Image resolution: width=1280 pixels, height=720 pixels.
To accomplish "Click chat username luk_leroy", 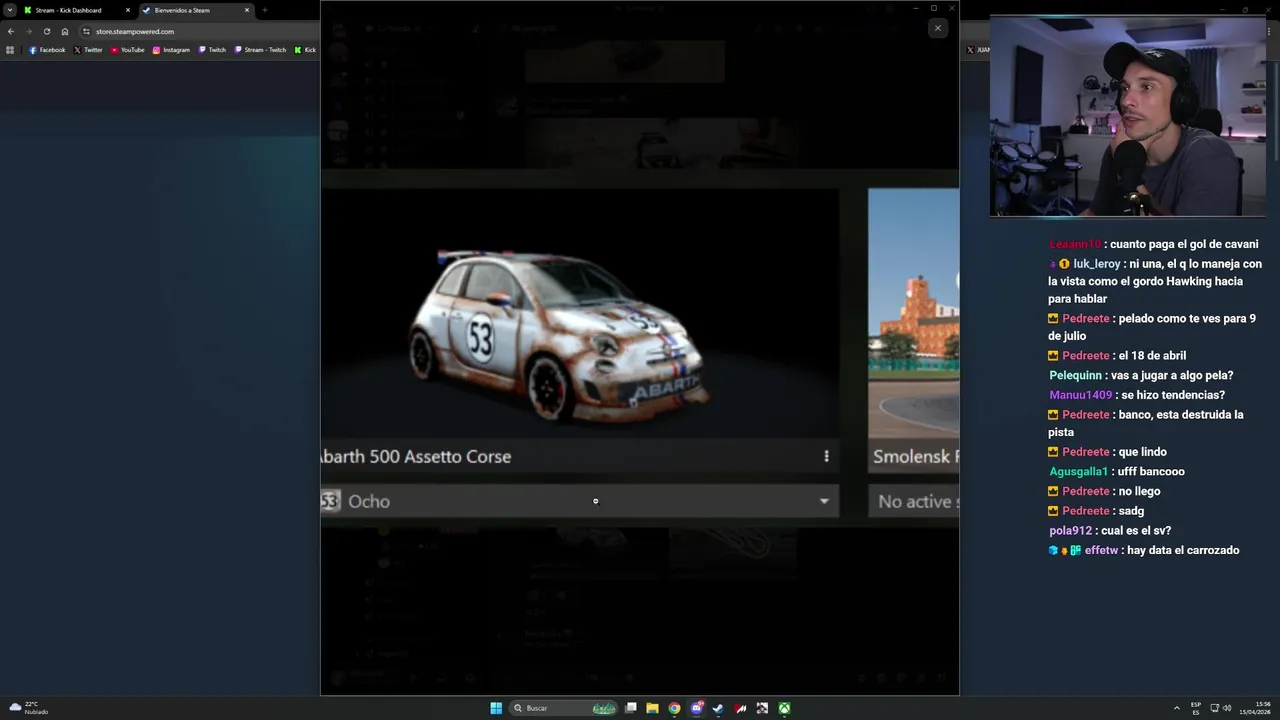I will 1096,264.
